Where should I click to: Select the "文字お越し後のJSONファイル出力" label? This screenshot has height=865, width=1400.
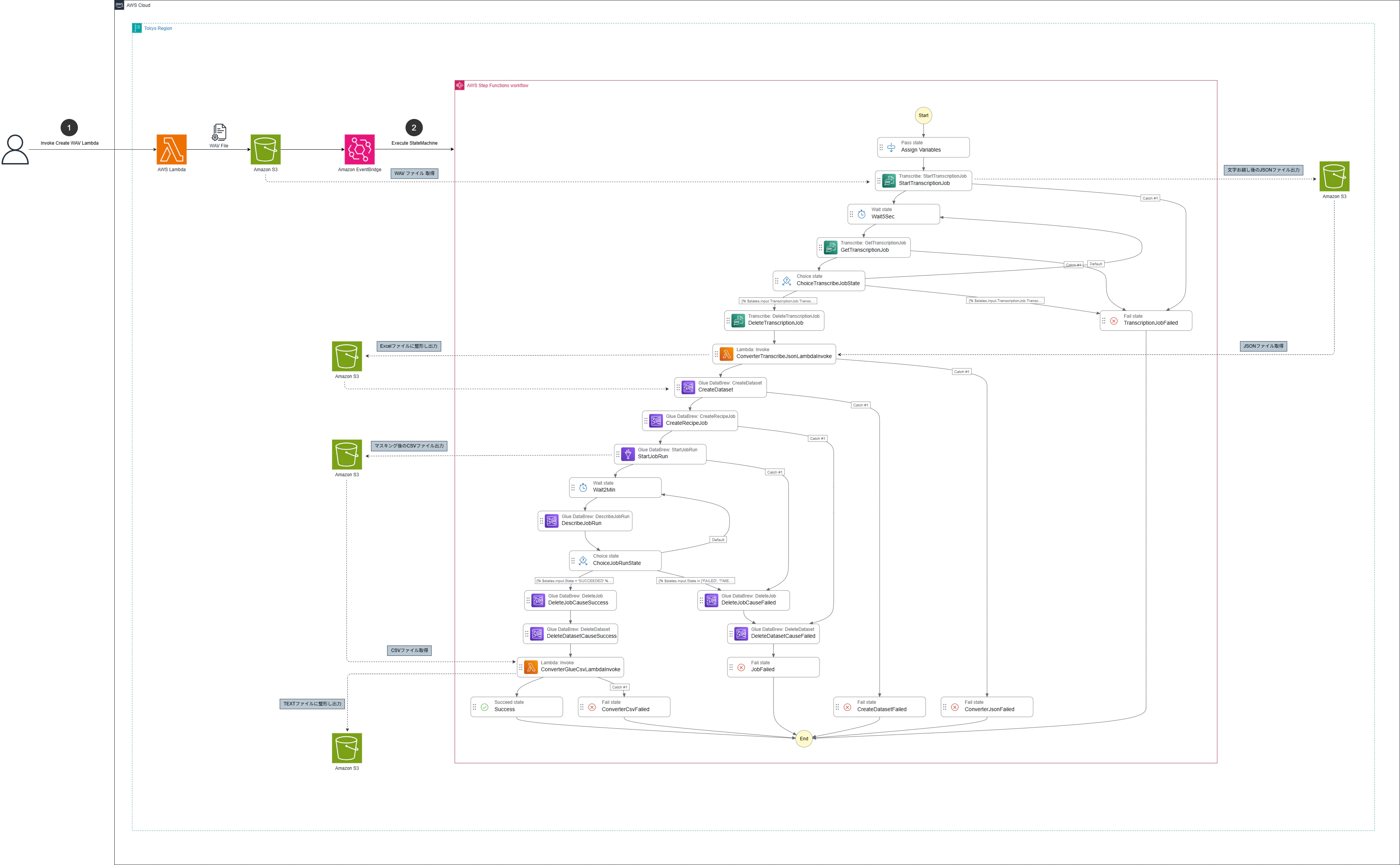pos(1263,170)
